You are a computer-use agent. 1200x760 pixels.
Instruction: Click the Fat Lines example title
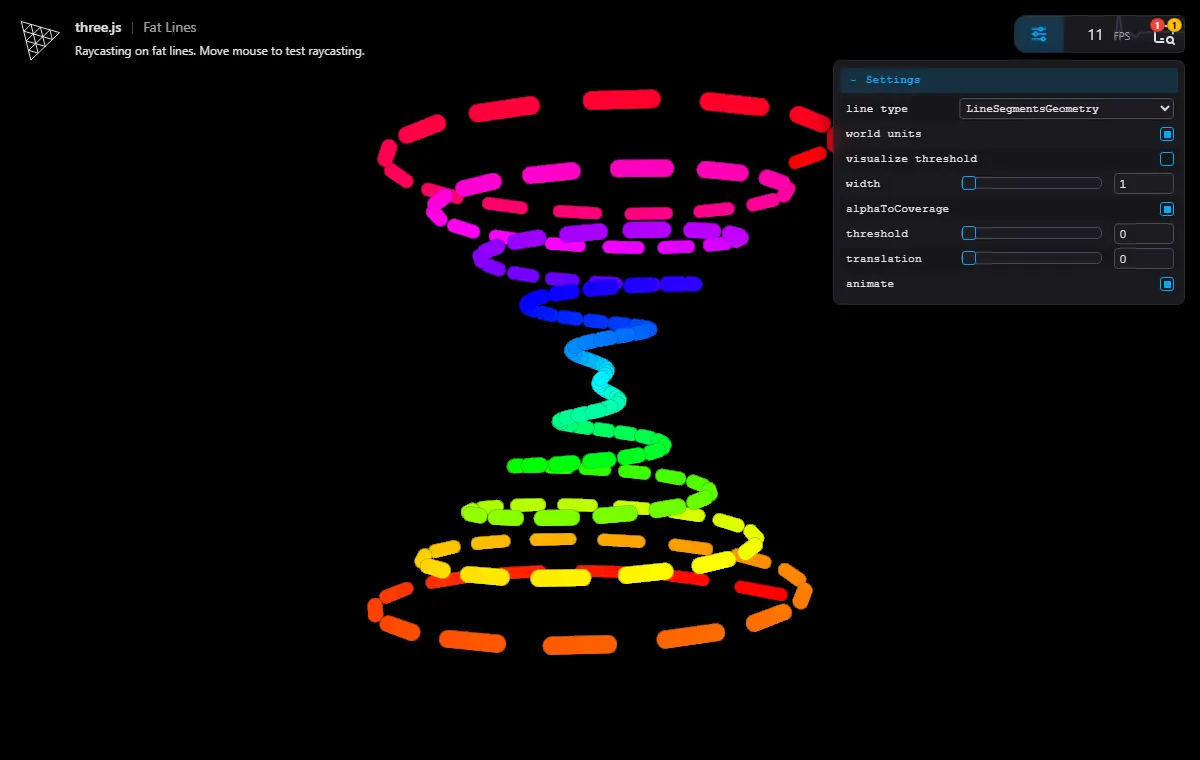[170, 28]
